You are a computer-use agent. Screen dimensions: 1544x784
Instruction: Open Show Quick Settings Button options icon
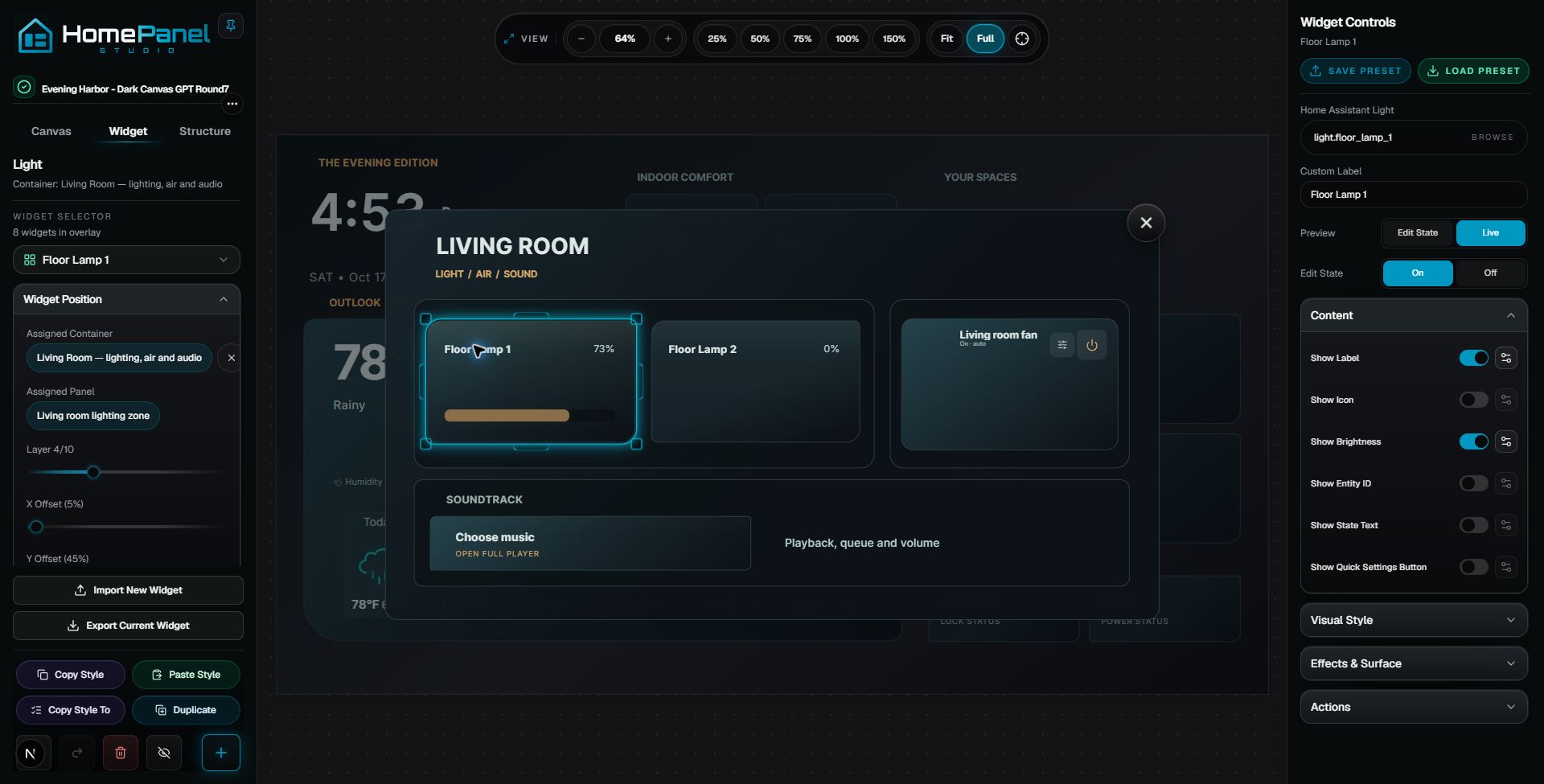click(1506, 567)
